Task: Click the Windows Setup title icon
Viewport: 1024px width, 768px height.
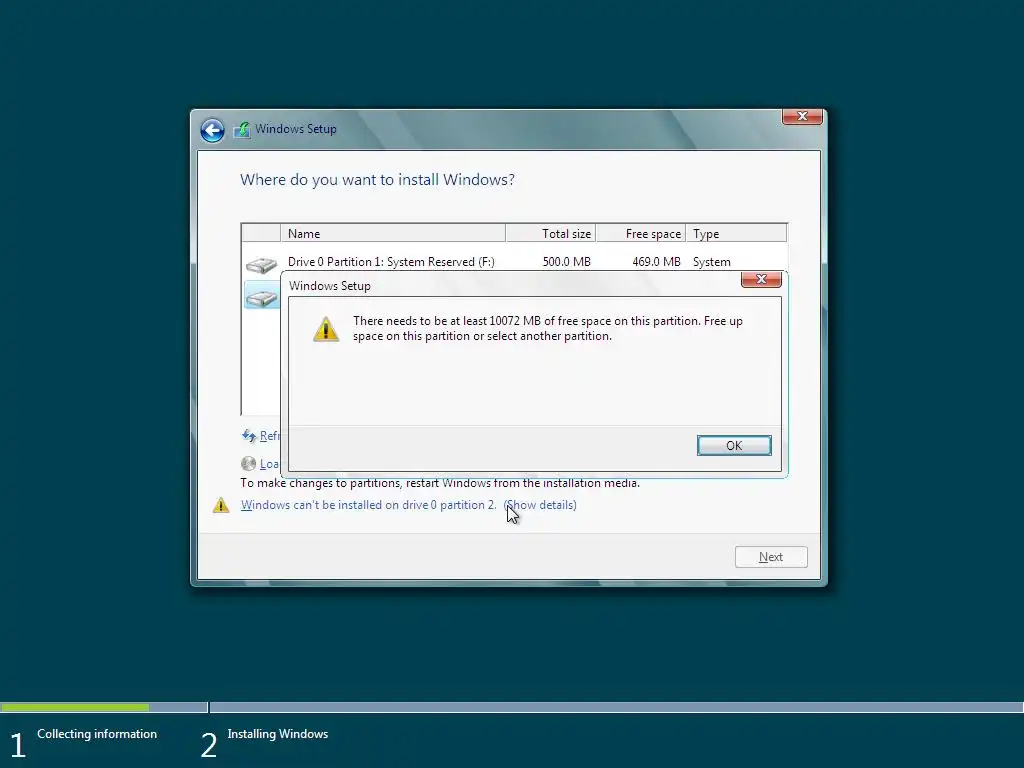Action: pyautogui.click(x=242, y=129)
